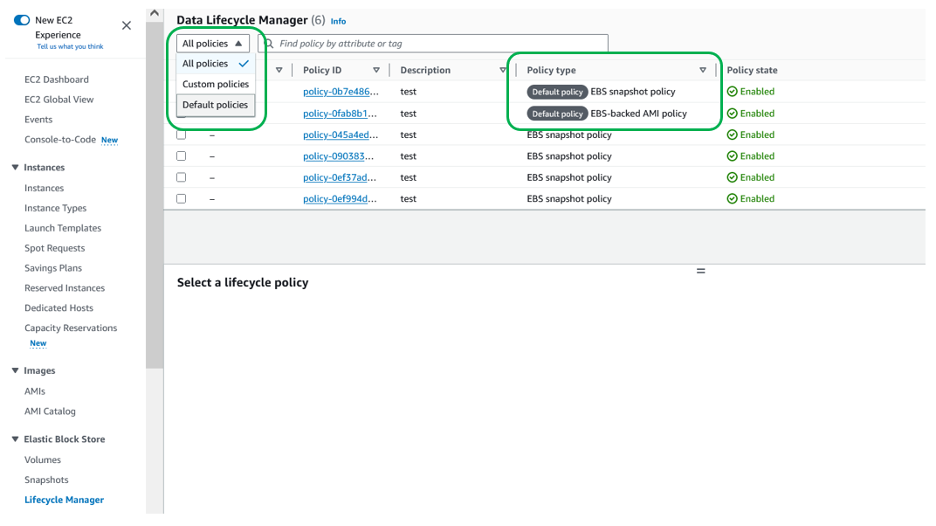Click the Find policy search field
Image resolution: width=936 pixels, height=526 pixels.
[433, 44]
